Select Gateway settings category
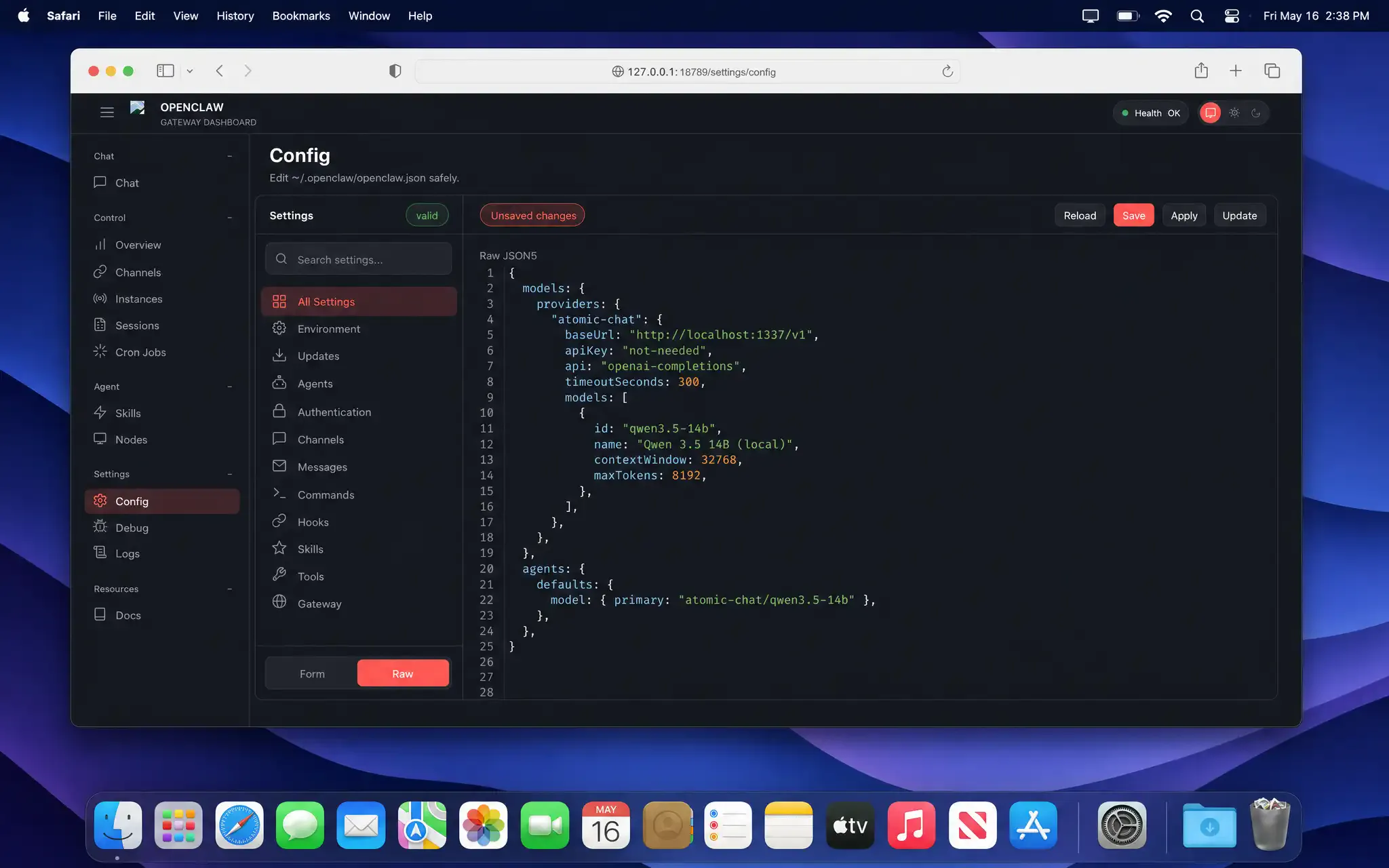The image size is (1389, 868). (359, 604)
